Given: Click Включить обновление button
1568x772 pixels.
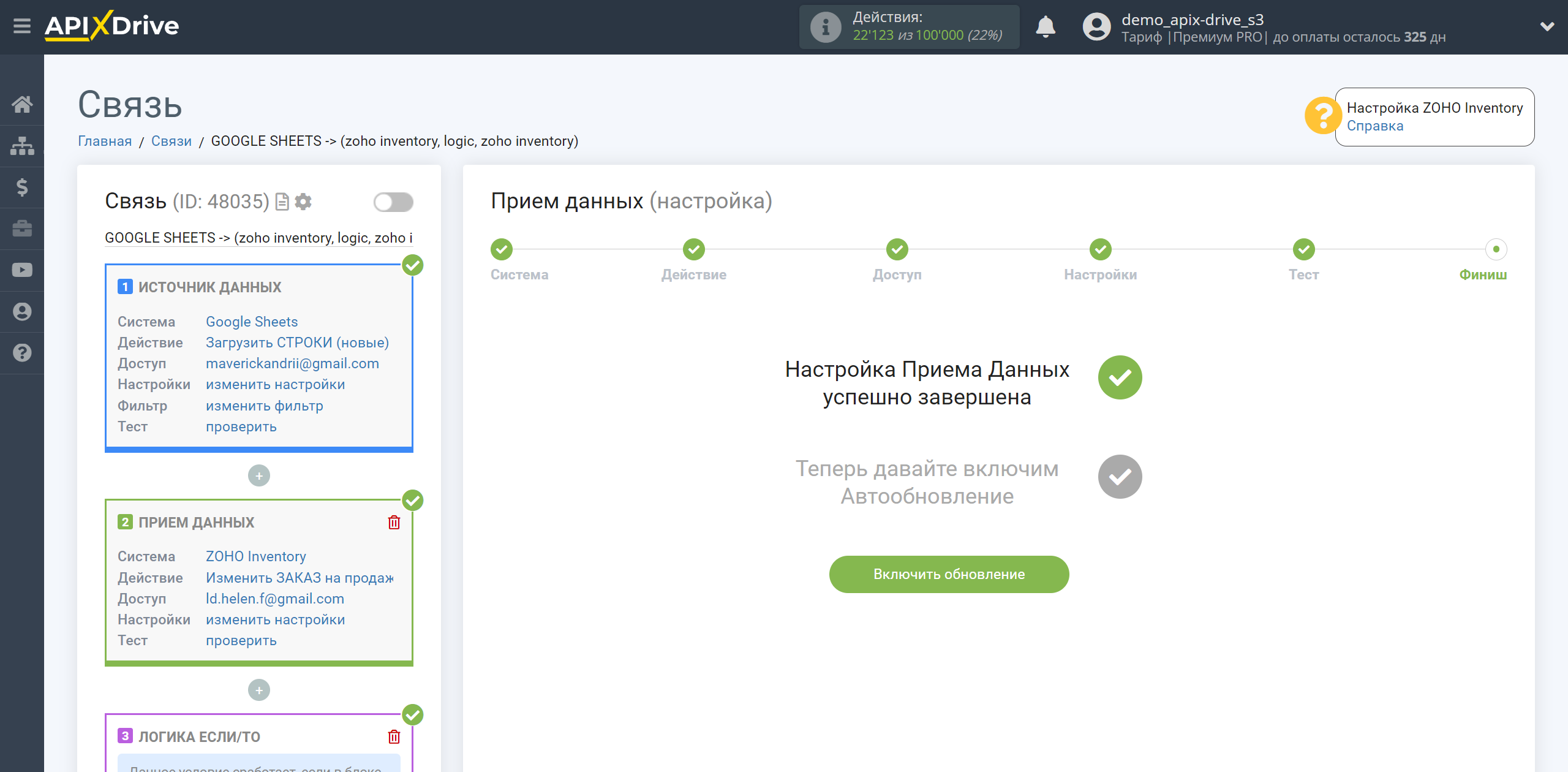Looking at the screenshot, I should coord(949,574).
